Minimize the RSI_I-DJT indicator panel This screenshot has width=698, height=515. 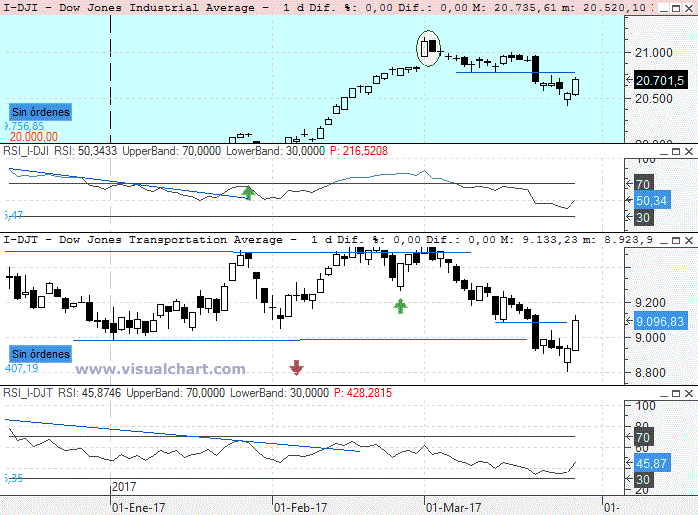point(663,393)
